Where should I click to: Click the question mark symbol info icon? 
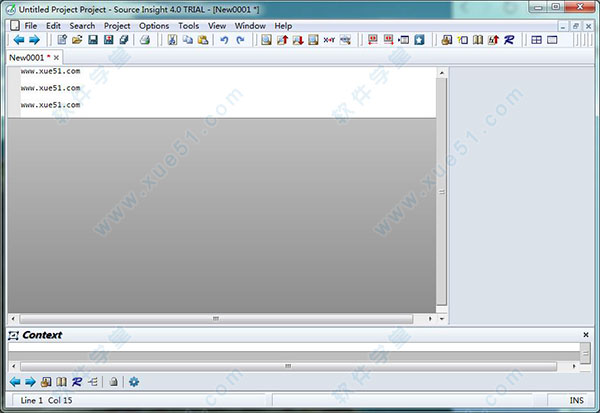[x=462, y=40]
